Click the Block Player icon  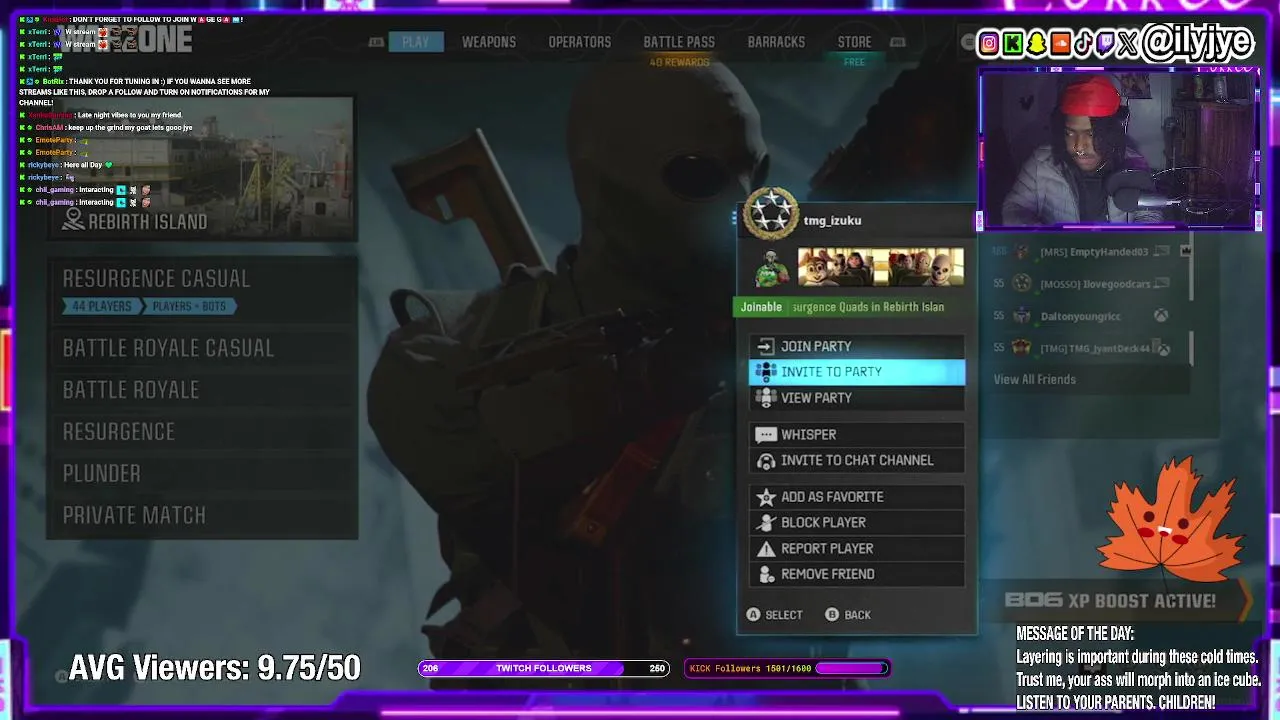tap(766, 522)
